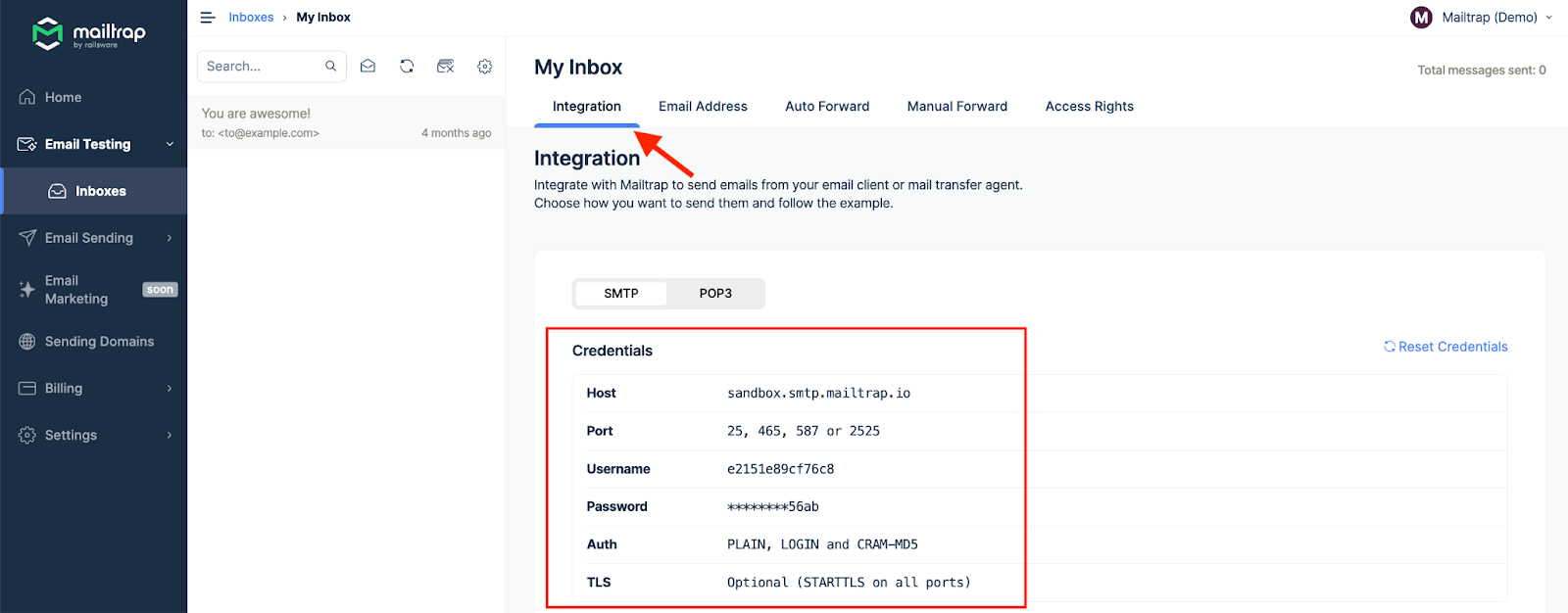Click host value sandbox.smtp.mailtrap.io
This screenshot has height=613, width=1568.
[818, 394]
